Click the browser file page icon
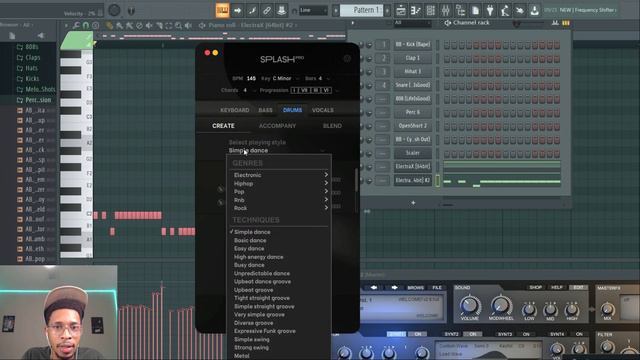 [x=12, y=36]
